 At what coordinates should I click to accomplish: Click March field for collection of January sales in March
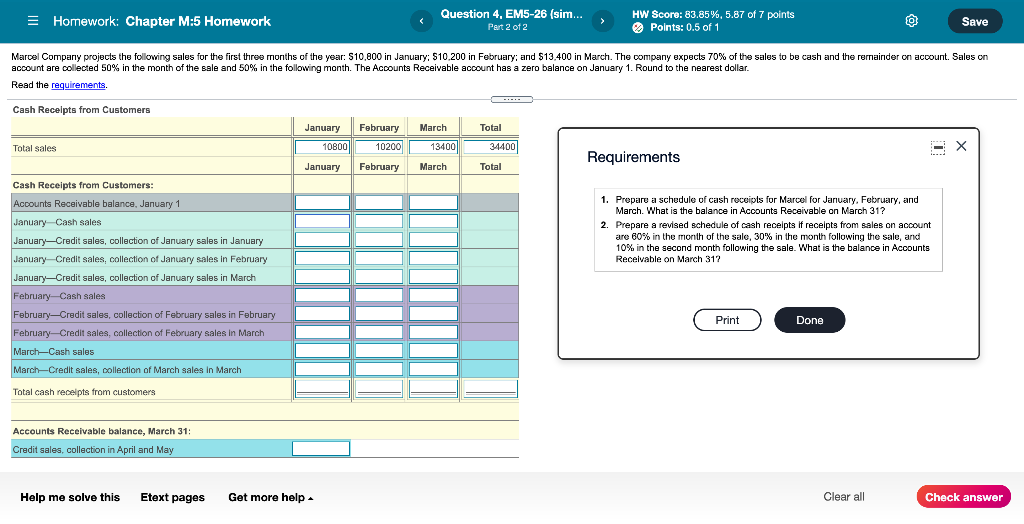[x=433, y=276]
